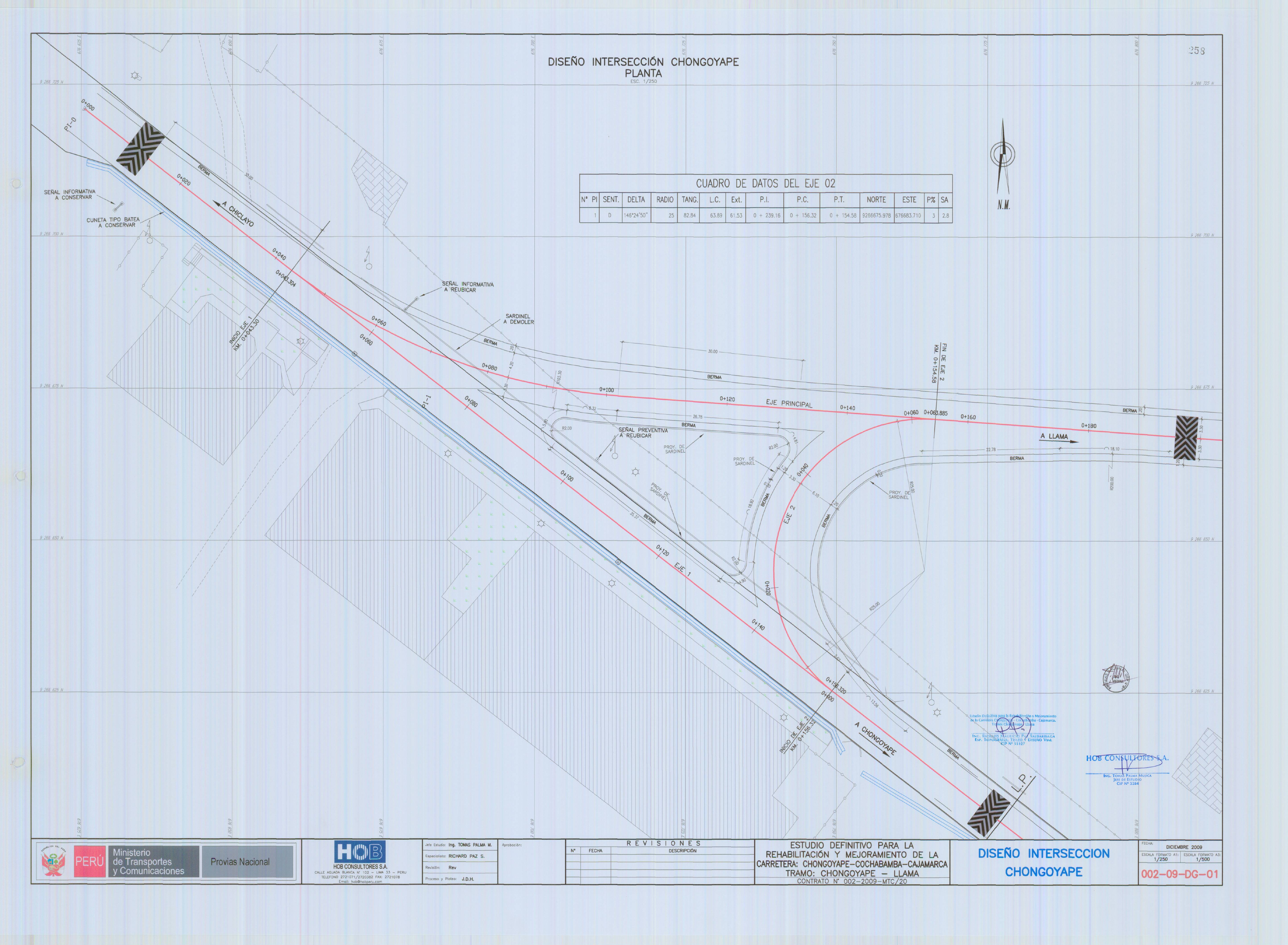Click the INICIO EJE 1 KM. 0+043.30 label
The height and width of the screenshot is (945, 1288).
coord(245,334)
